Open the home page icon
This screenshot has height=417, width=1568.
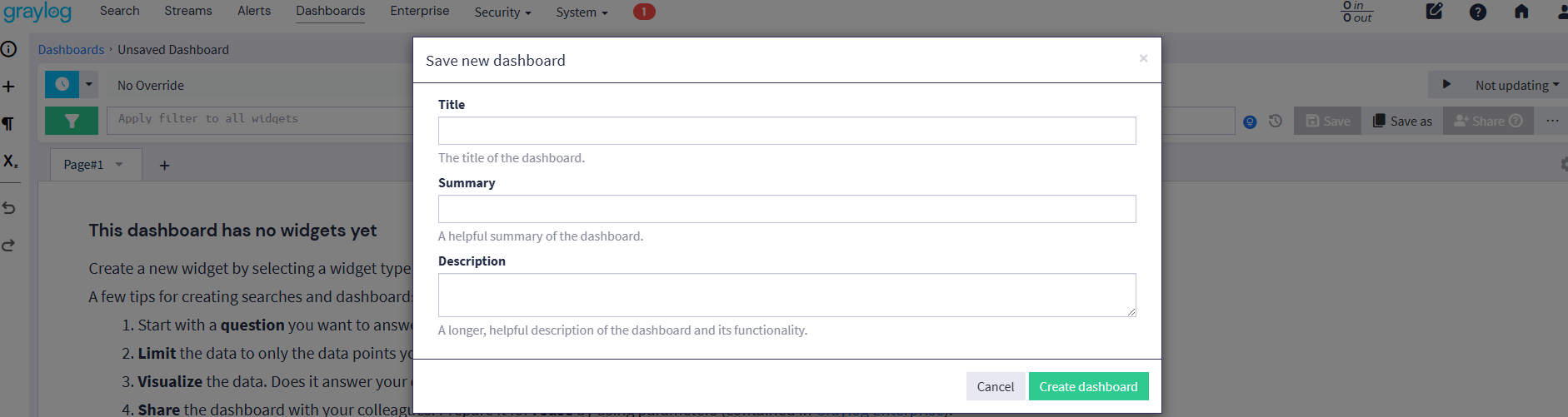tap(1521, 12)
